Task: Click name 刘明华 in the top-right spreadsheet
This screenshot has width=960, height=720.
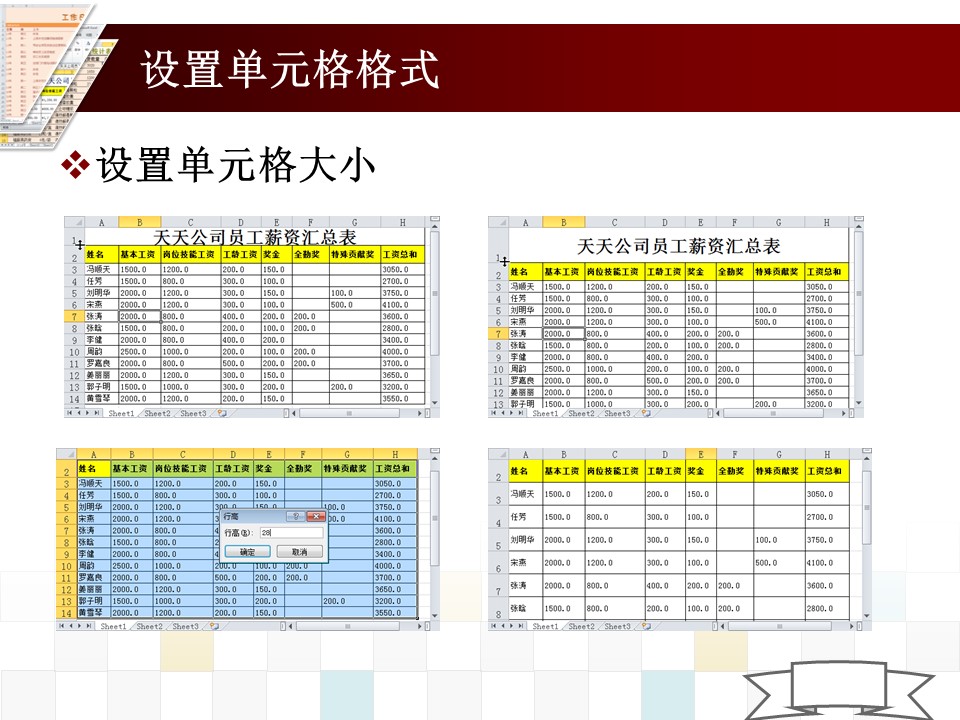Action: 522,310
